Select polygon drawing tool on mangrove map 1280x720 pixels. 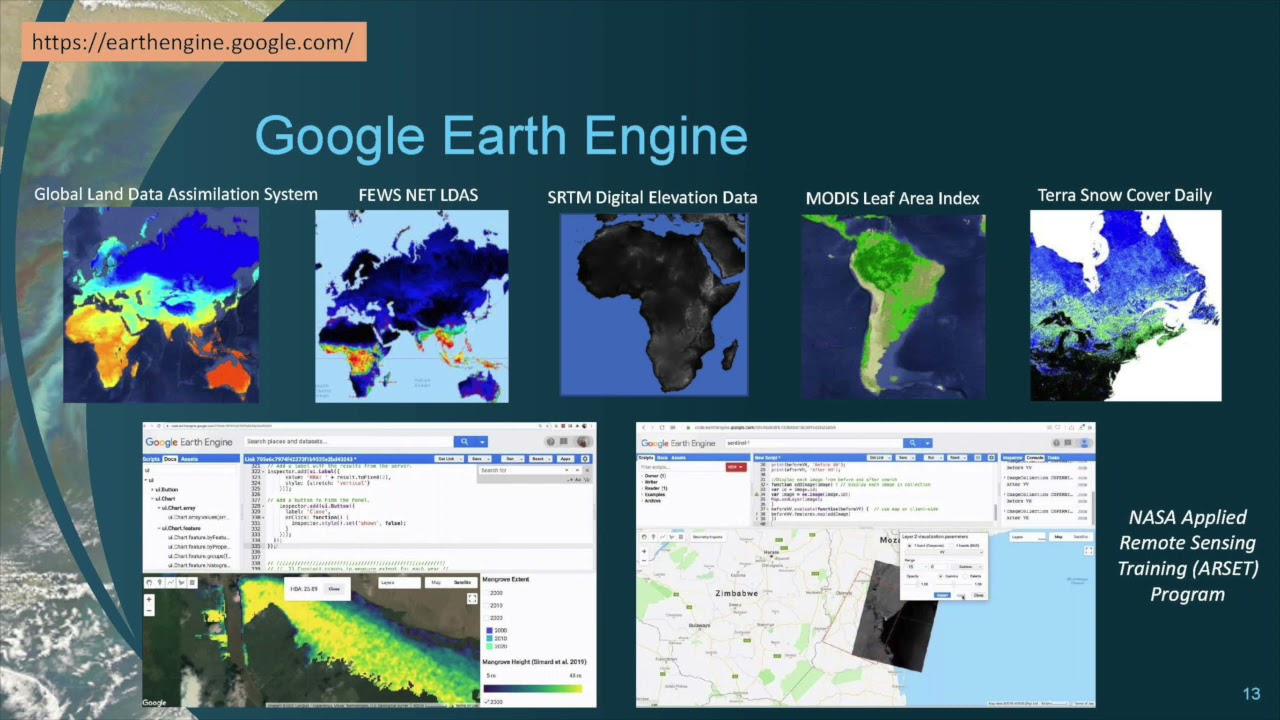181,583
